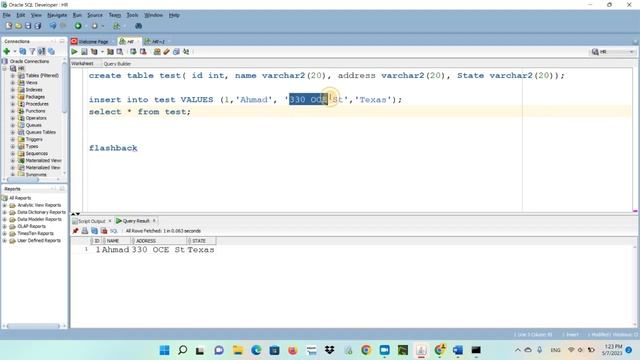Select the Query Result tab
The height and width of the screenshot is (360, 640).
[136, 221]
